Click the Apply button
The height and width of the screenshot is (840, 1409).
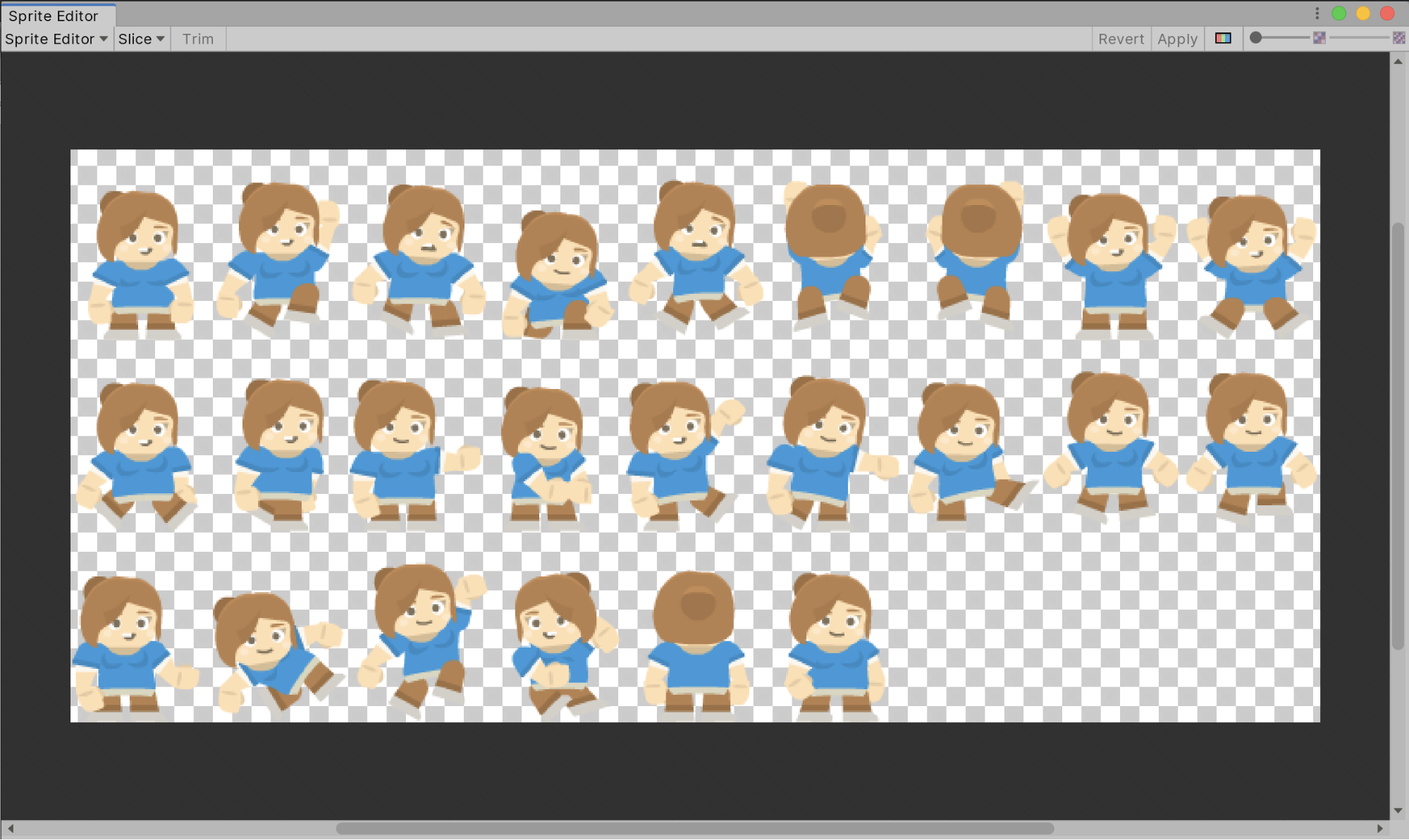click(1177, 38)
